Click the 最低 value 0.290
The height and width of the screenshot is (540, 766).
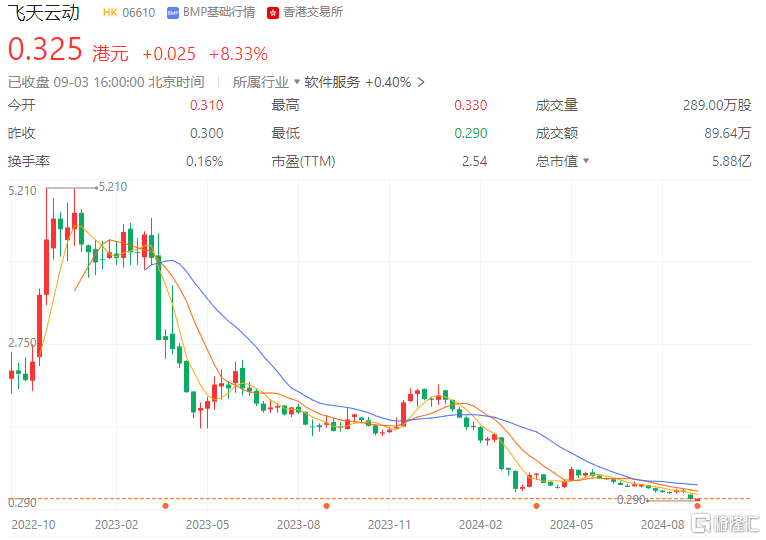pos(470,133)
